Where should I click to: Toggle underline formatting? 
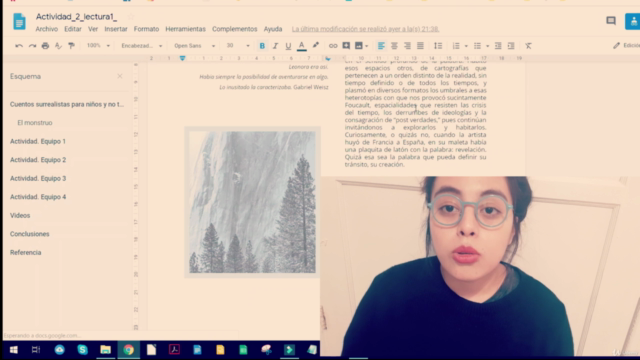click(288, 46)
